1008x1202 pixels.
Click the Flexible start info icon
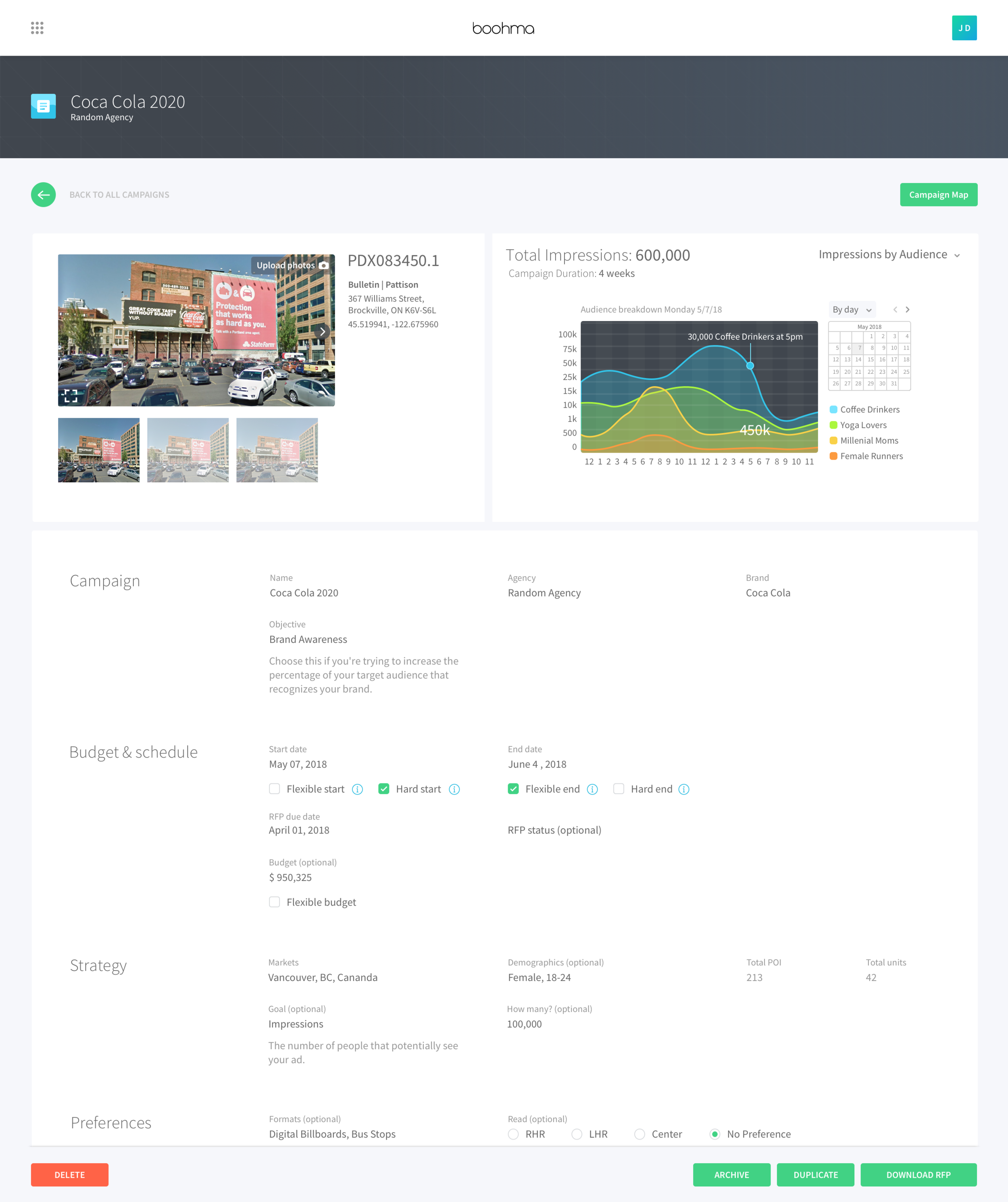[x=357, y=790]
